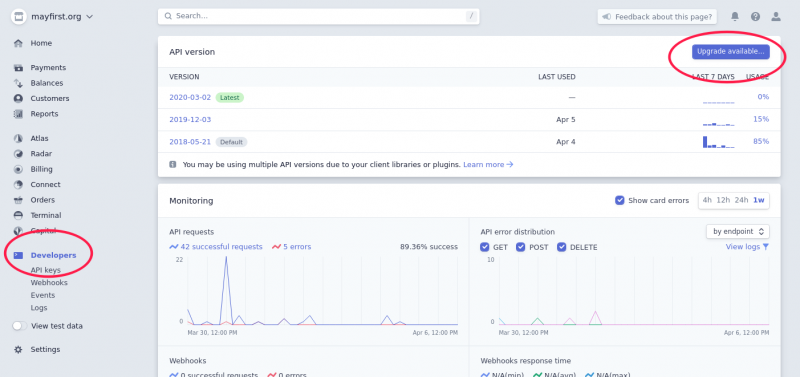Uncheck Show card errors checkbox
This screenshot has height=377, width=800.
click(x=619, y=200)
